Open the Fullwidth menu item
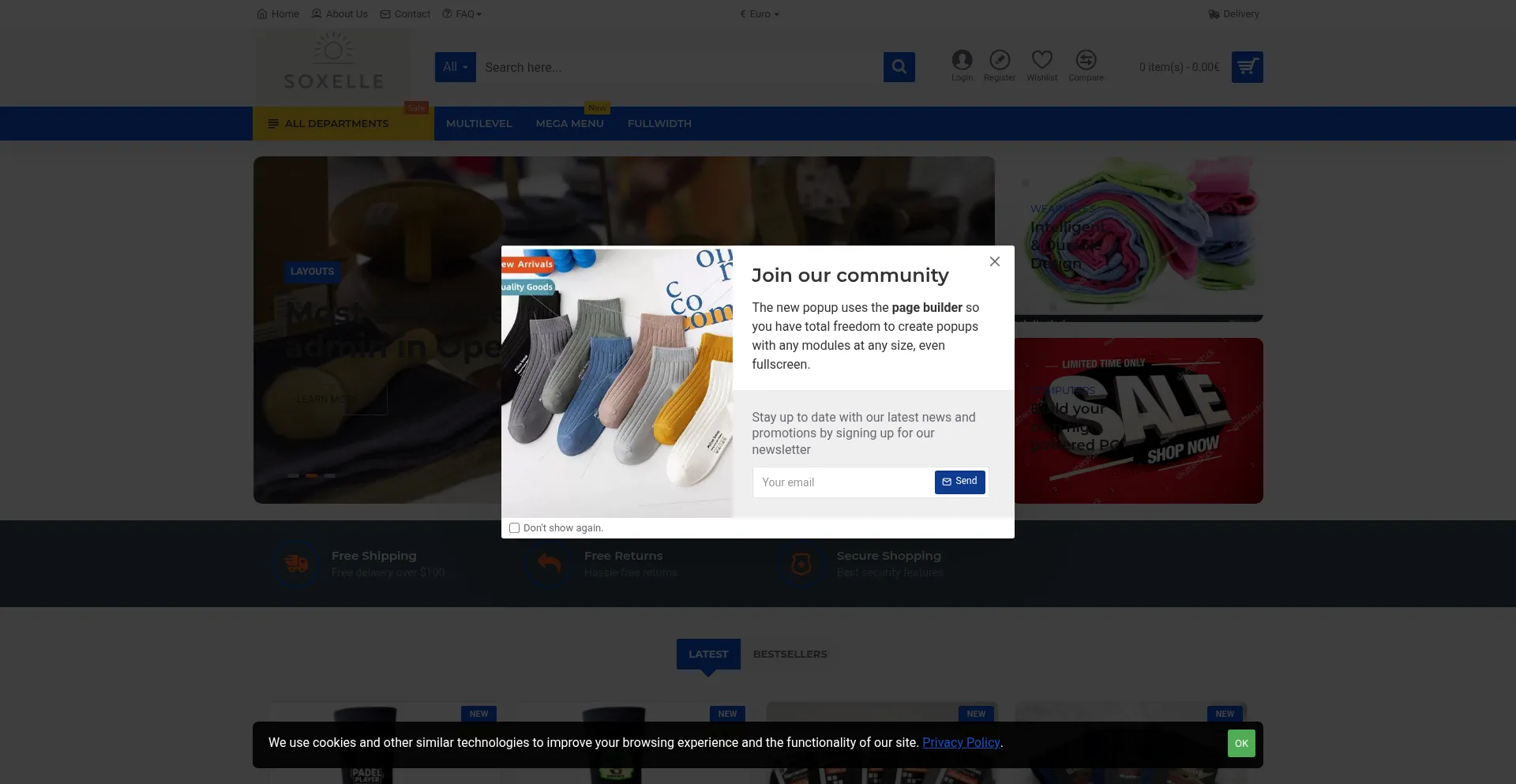 [x=659, y=124]
